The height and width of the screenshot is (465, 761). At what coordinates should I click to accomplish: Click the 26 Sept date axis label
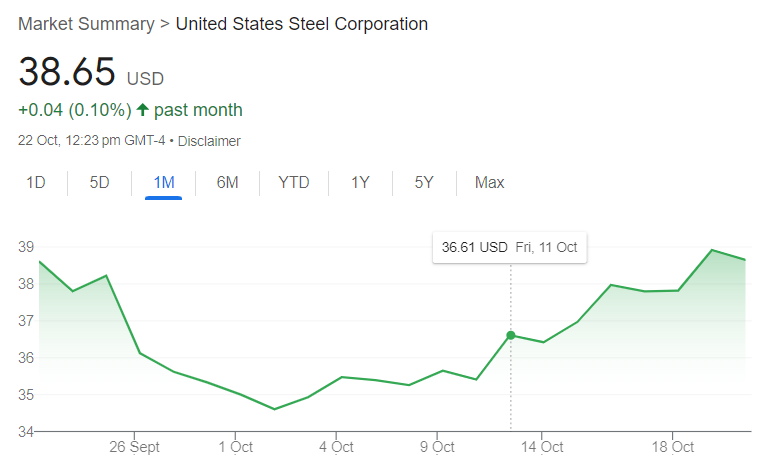click(x=135, y=447)
